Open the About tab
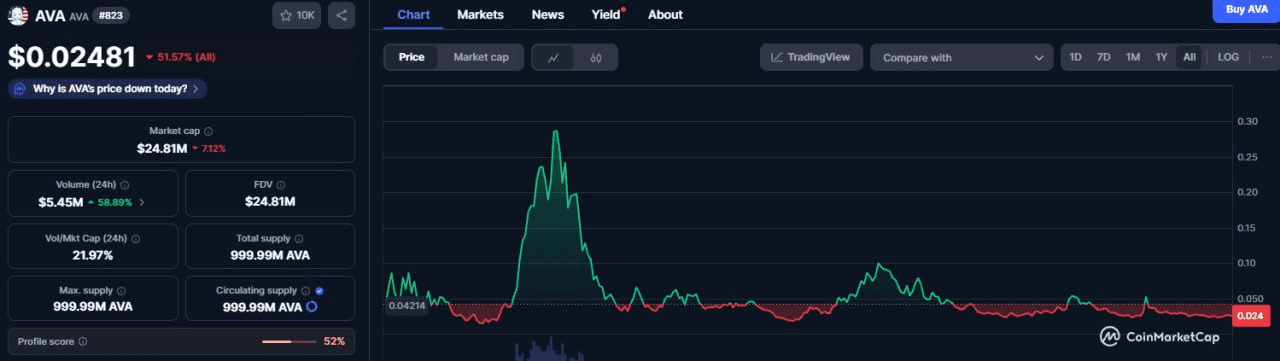Screen dimensions: 1280x361 point(665,15)
